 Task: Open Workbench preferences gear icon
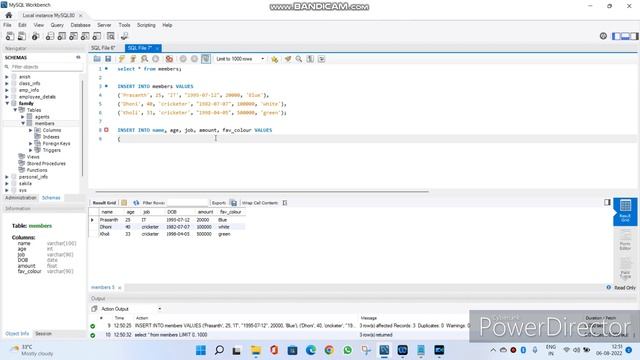point(603,36)
